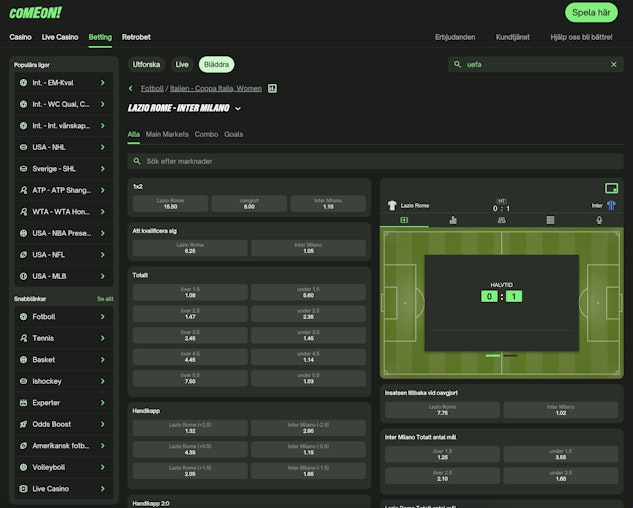633x508 pixels.
Task: Expand Ishockey quick link chevron
Action: 103,381
